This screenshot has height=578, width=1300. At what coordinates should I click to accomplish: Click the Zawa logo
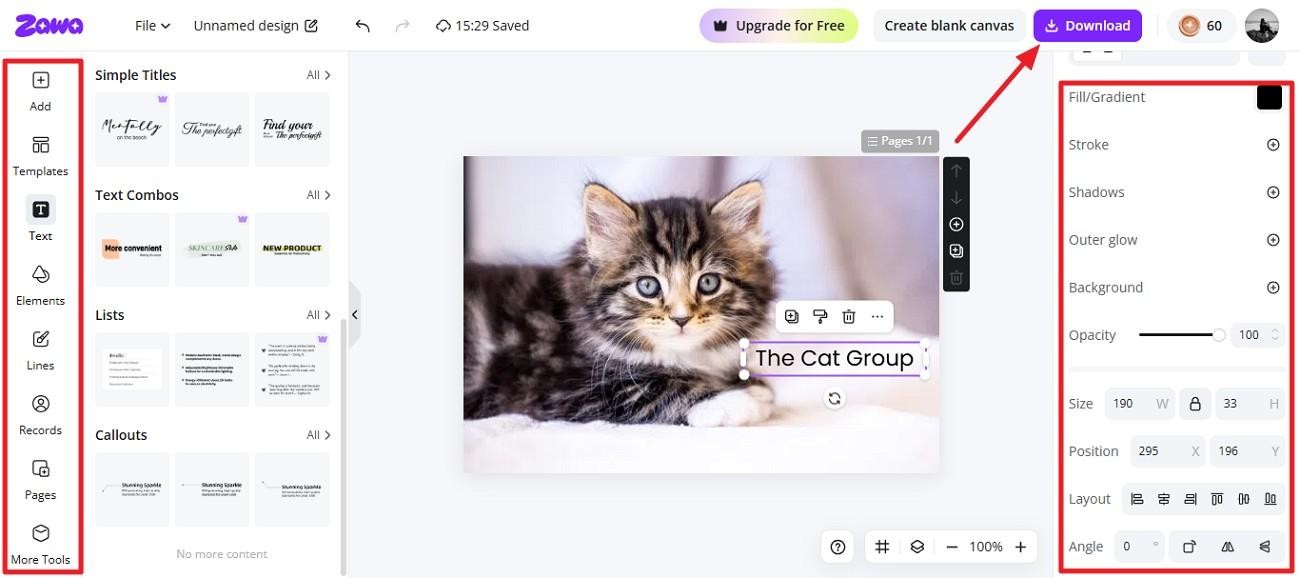48,26
